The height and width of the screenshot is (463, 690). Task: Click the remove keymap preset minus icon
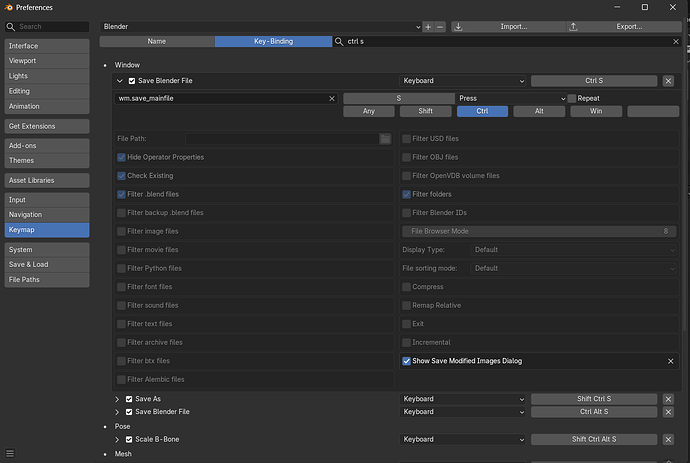(x=440, y=27)
